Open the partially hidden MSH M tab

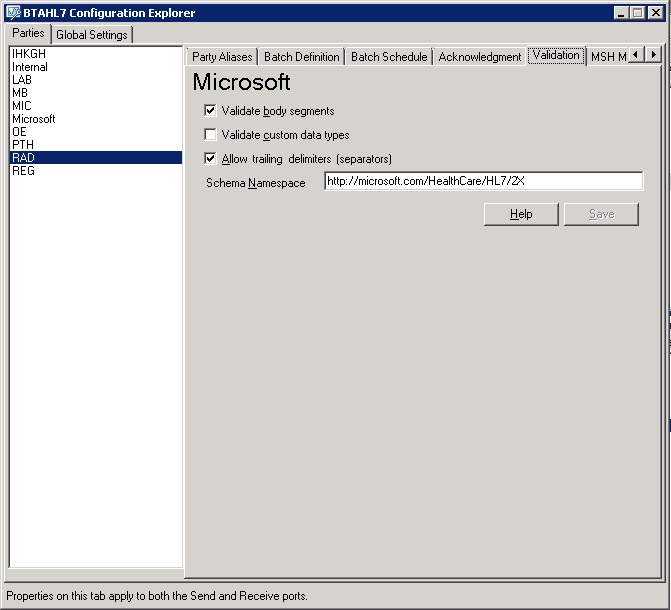(608, 57)
